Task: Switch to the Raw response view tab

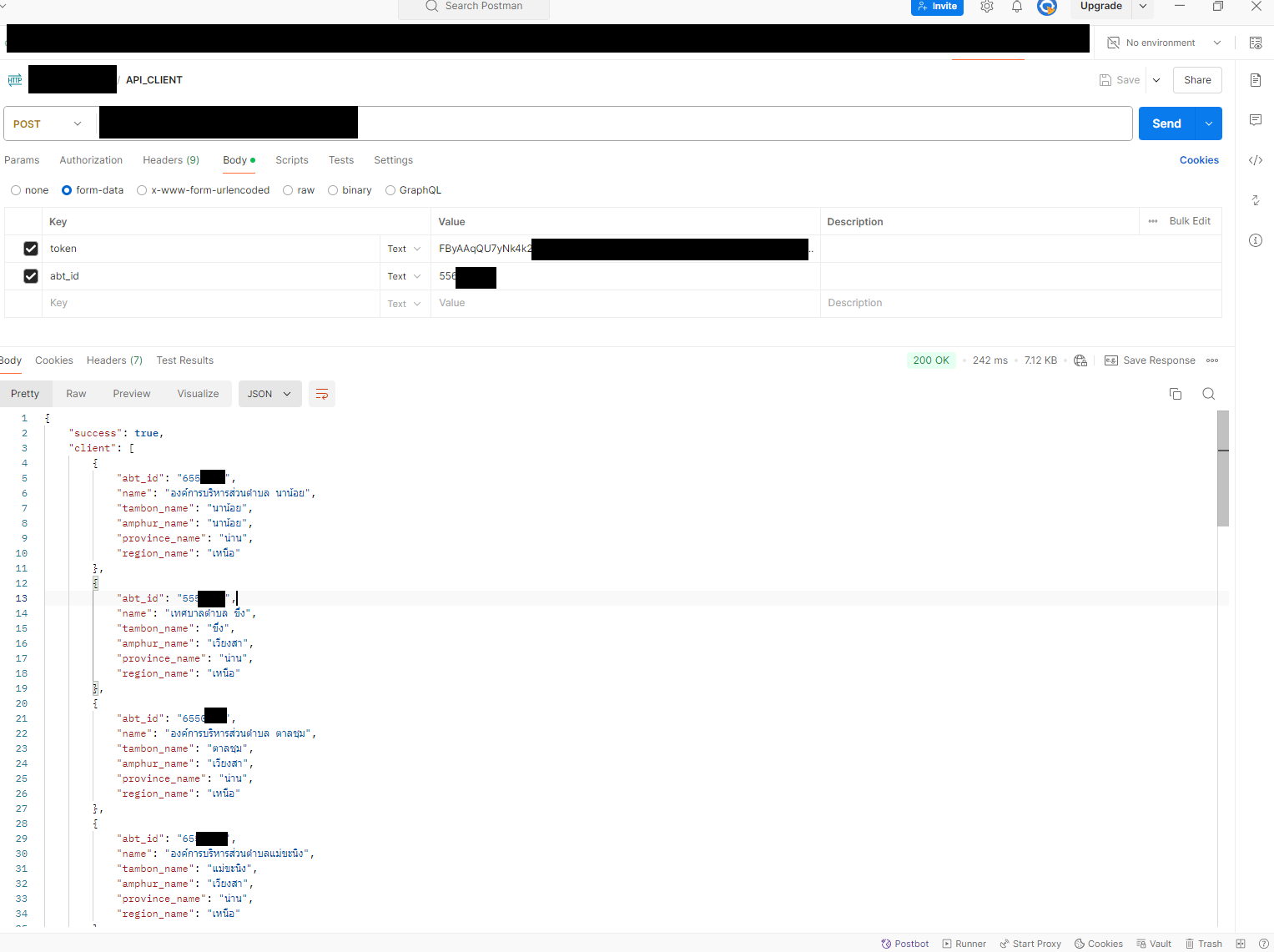Action: click(76, 394)
